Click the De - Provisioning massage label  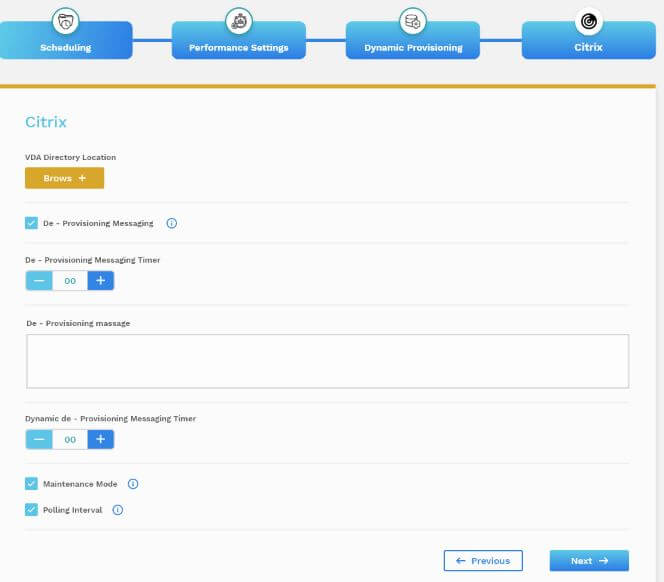[x=78, y=323]
